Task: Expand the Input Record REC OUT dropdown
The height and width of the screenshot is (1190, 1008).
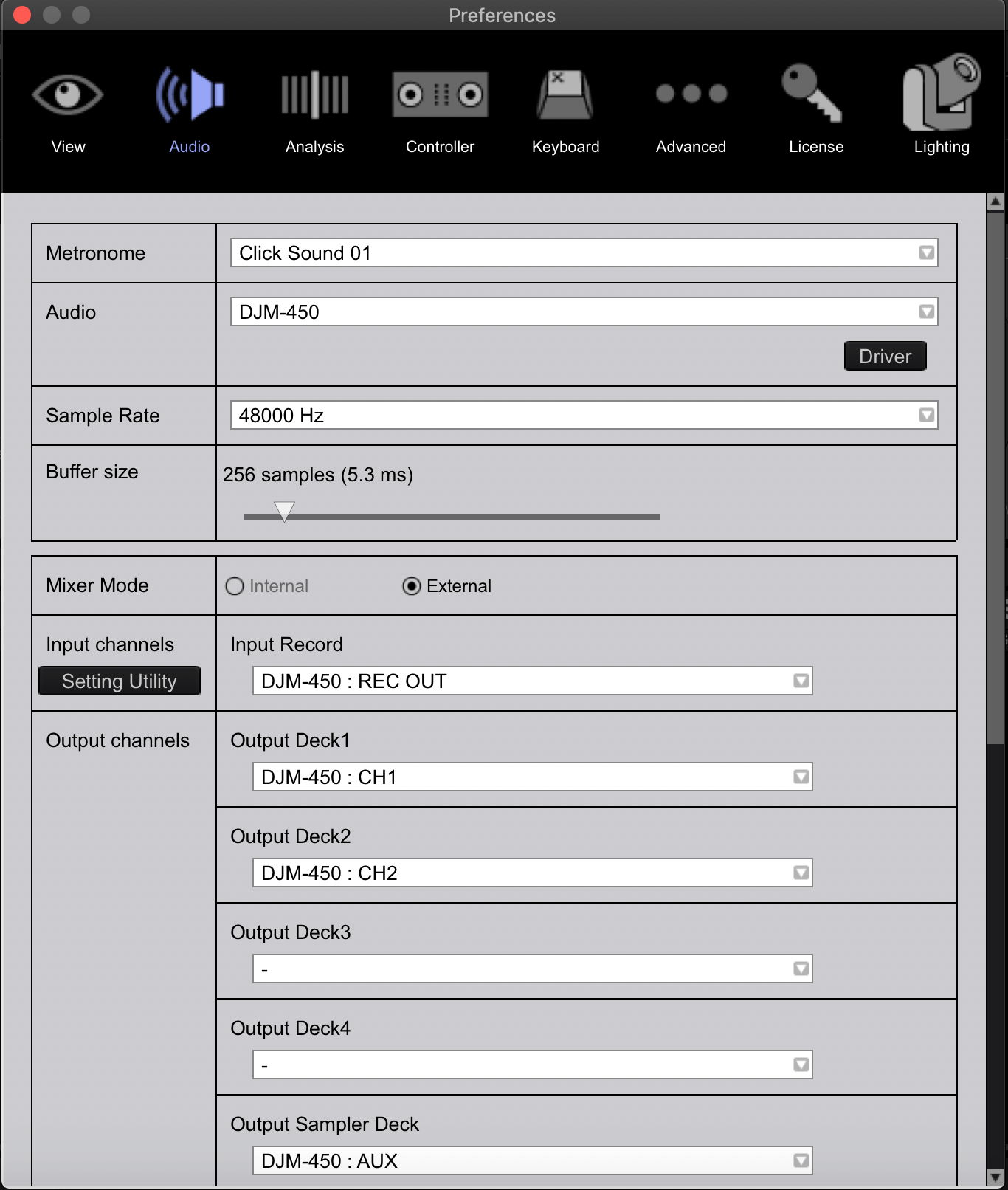Action: click(801, 681)
